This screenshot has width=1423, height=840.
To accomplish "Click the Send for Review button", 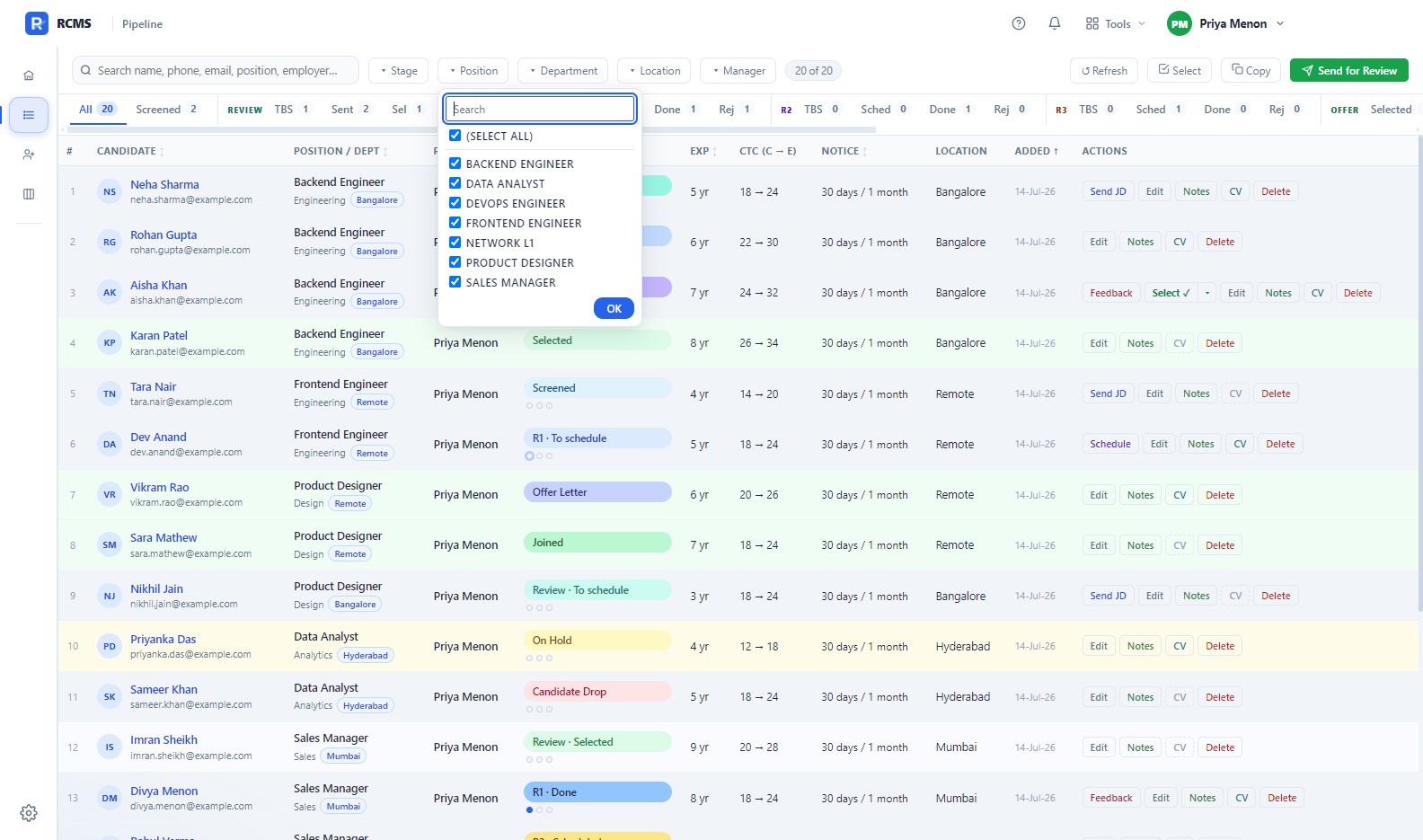I will click(1349, 71).
